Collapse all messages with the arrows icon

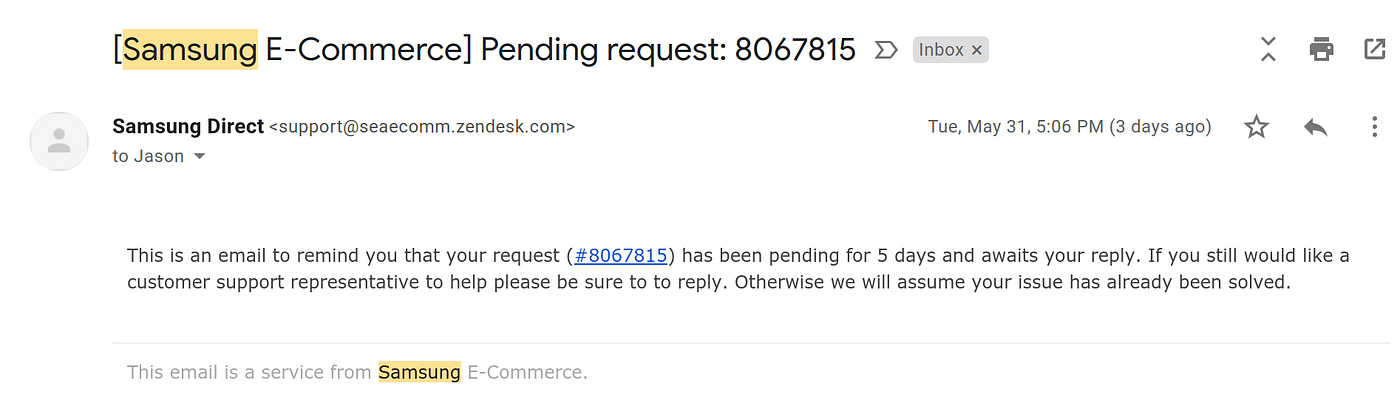click(1268, 49)
